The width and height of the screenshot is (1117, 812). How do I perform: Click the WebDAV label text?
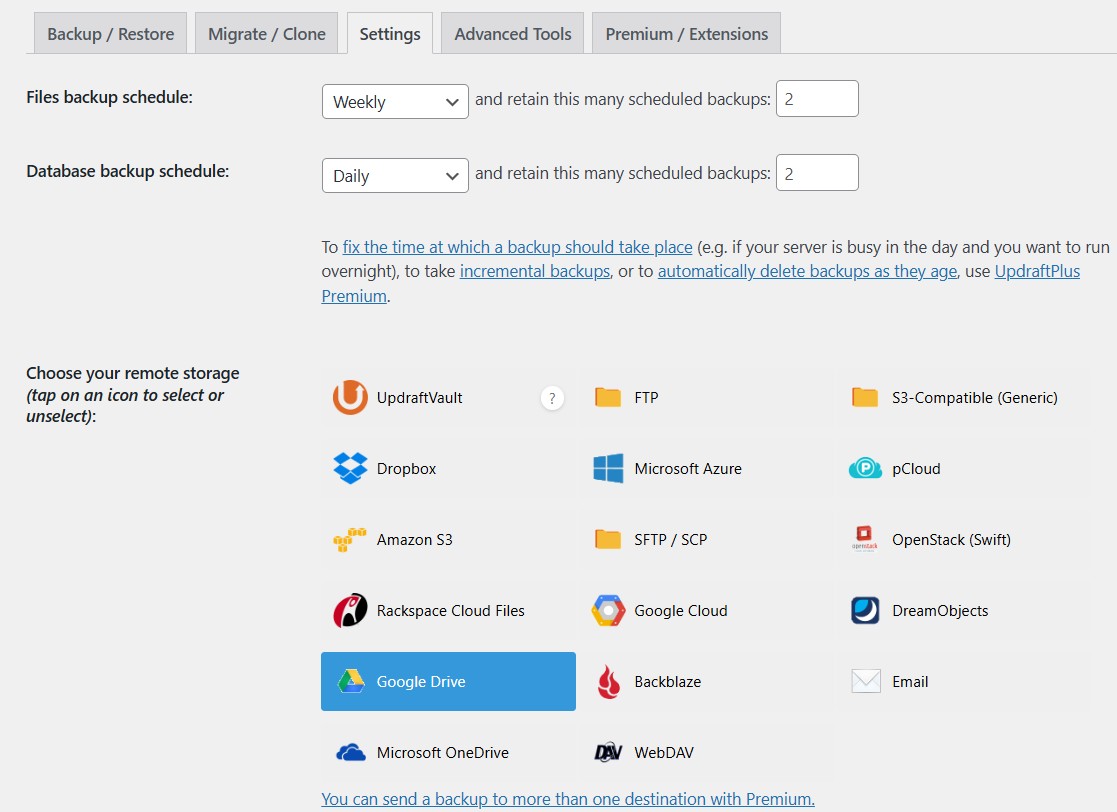click(x=664, y=752)
